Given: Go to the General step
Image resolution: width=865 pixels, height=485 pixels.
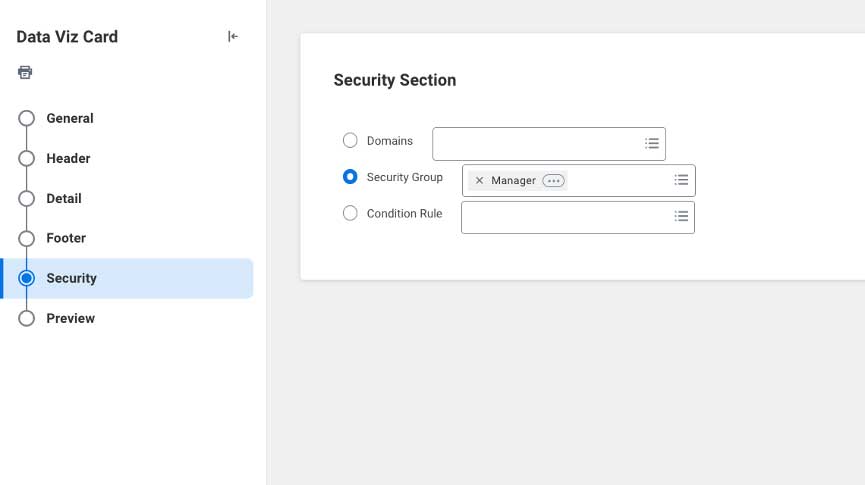Looking at the screenshot, I should 70,118.
